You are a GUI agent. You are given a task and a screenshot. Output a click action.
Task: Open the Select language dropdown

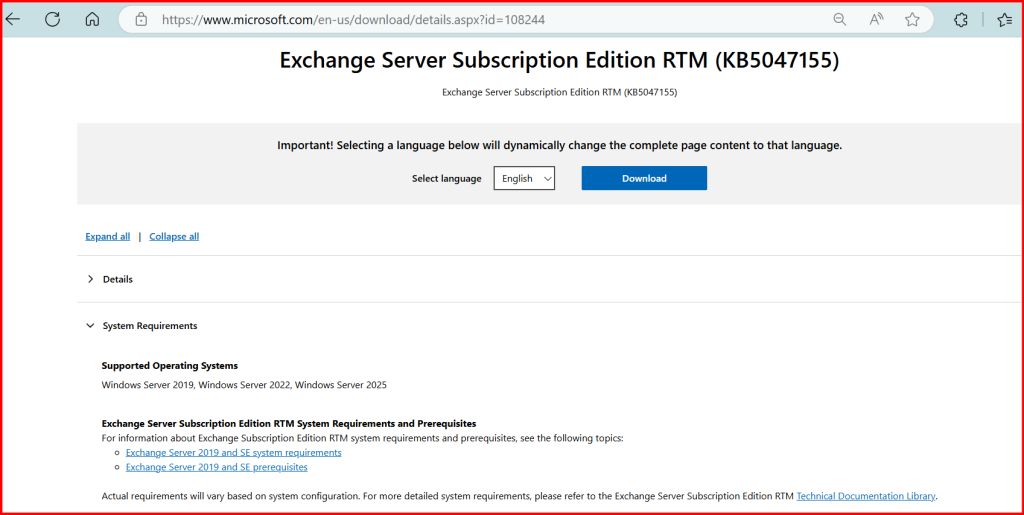click(x=524, y=178)
